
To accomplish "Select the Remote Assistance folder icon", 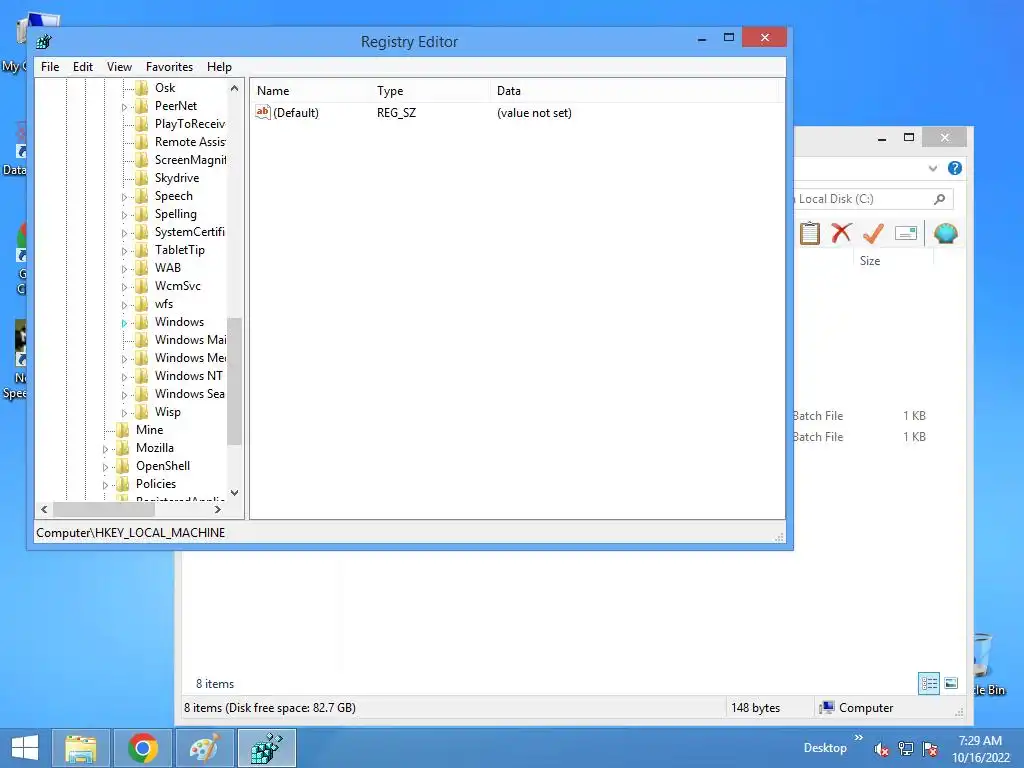I will point(141,142).
